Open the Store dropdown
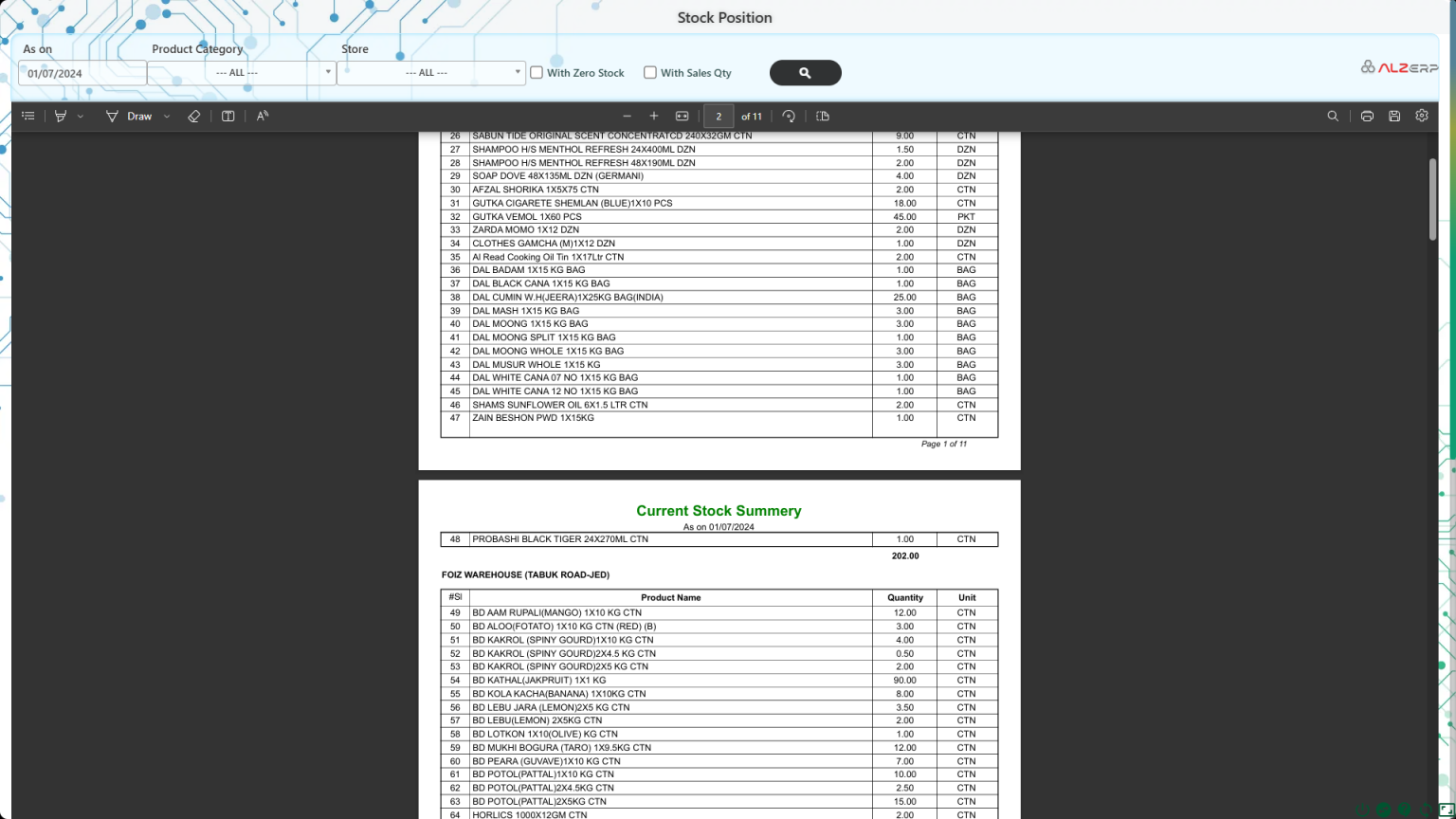This screenshot has height=819, width=1456. 518,72
